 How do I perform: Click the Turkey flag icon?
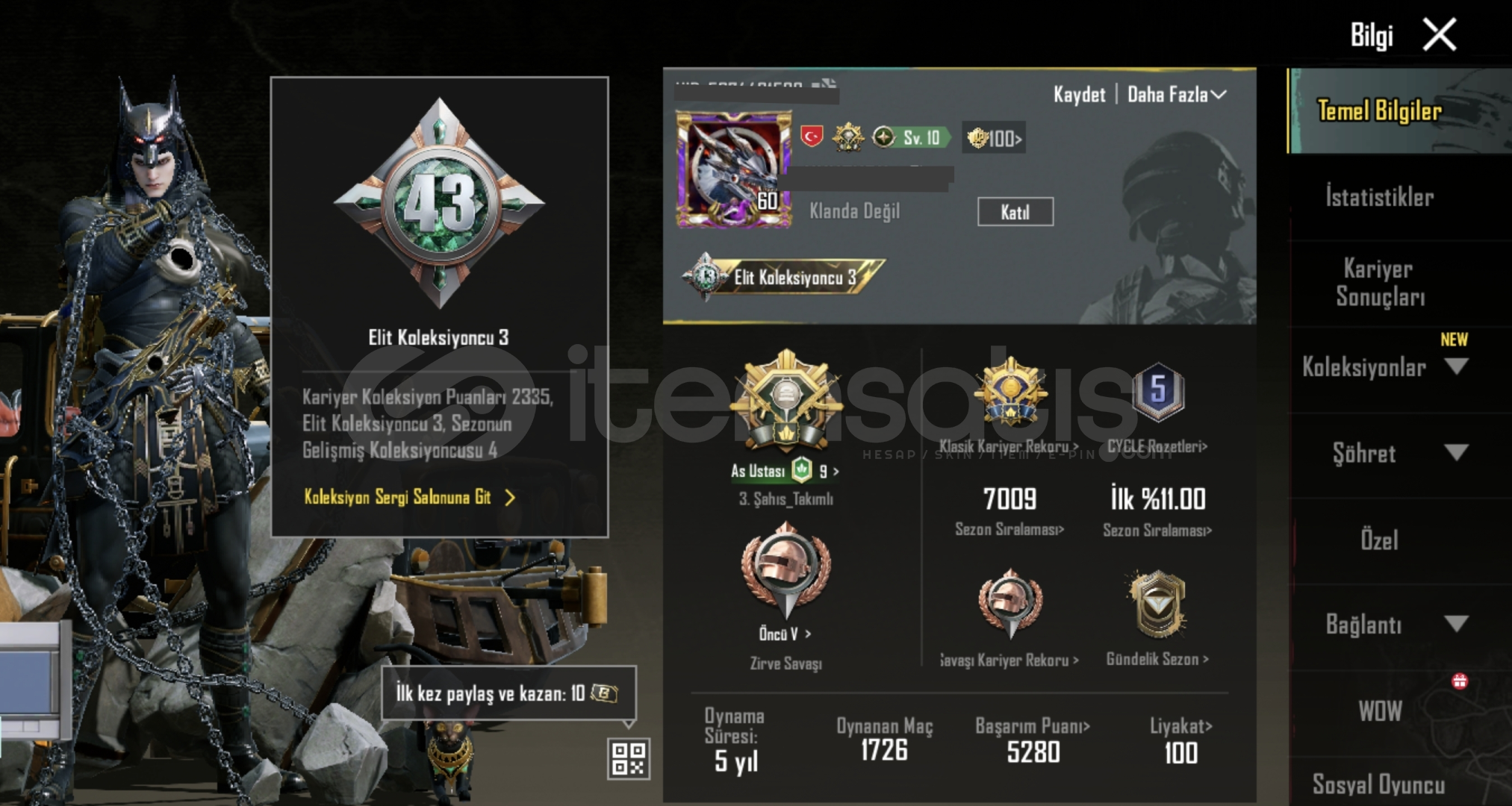click(812, 137)
